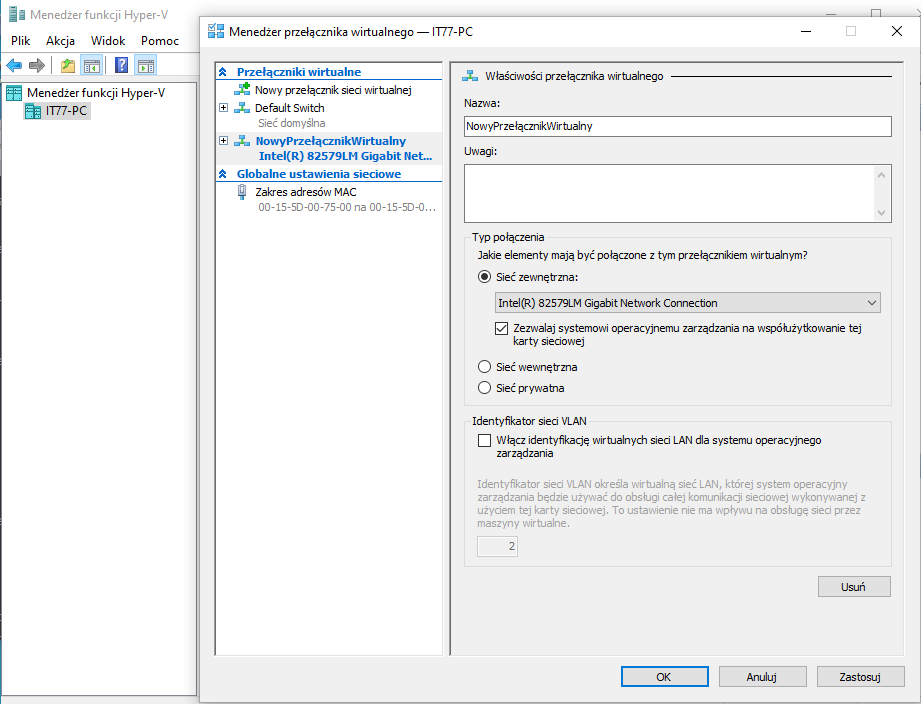Click the blue question mark help icon
The width and height of the screenshot is (921, 704).
click(121, 66)
